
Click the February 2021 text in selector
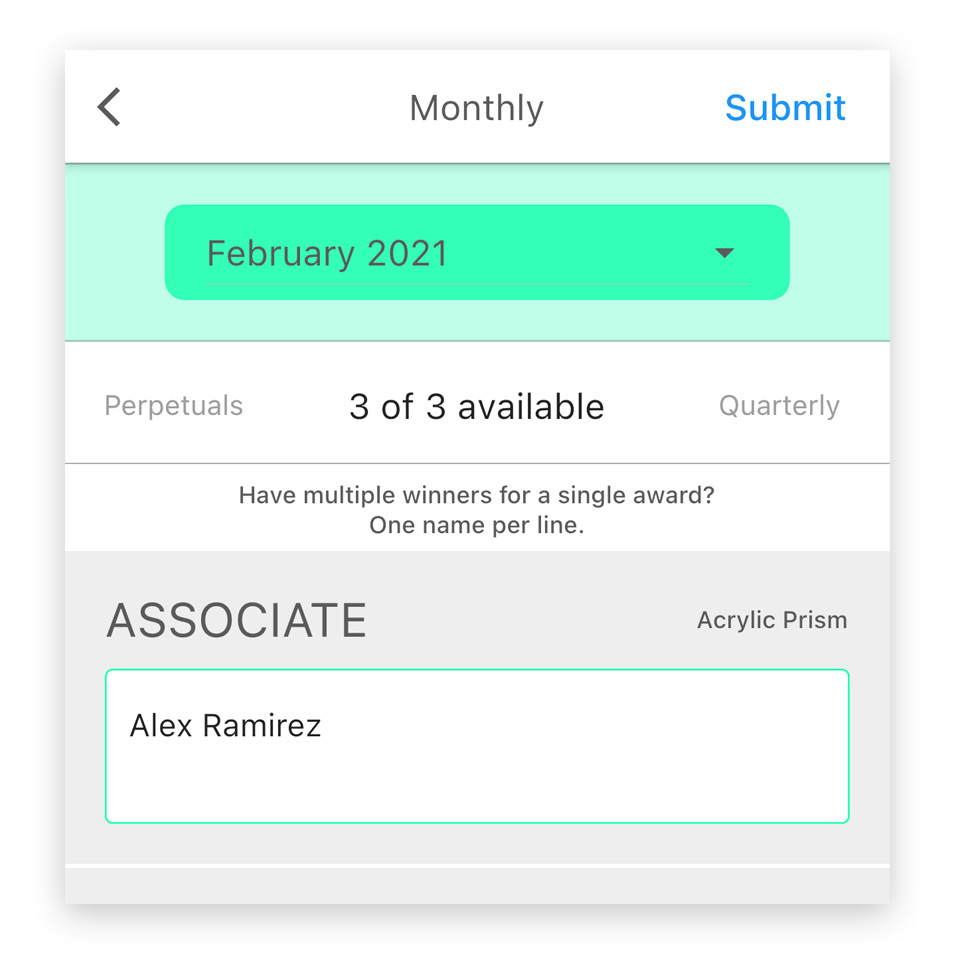tap(327, 253)
